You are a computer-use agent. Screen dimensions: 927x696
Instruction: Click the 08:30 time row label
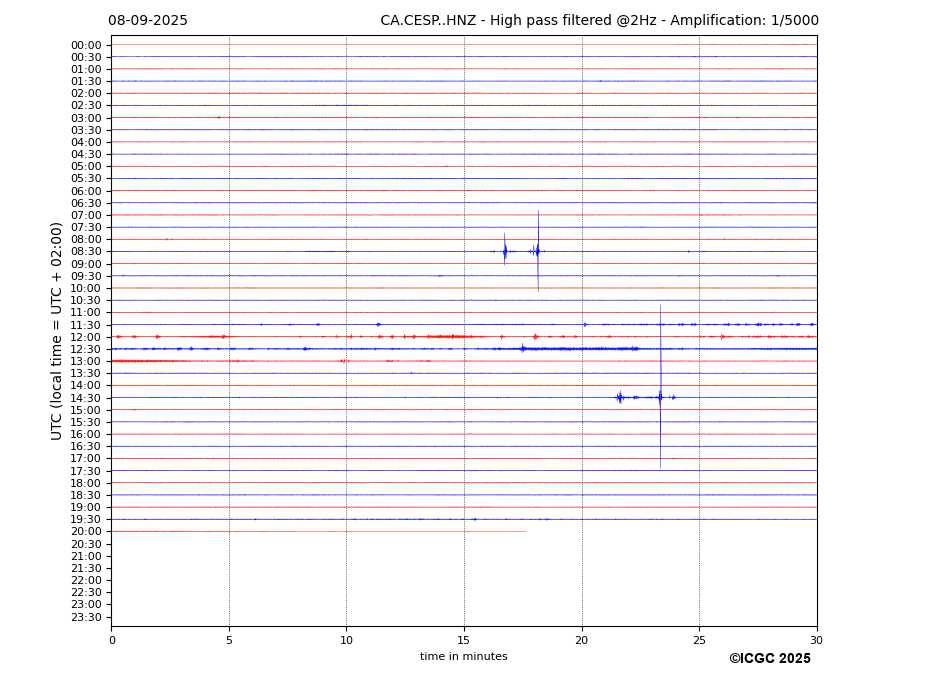pyautogui.click(x=86, y=252)
